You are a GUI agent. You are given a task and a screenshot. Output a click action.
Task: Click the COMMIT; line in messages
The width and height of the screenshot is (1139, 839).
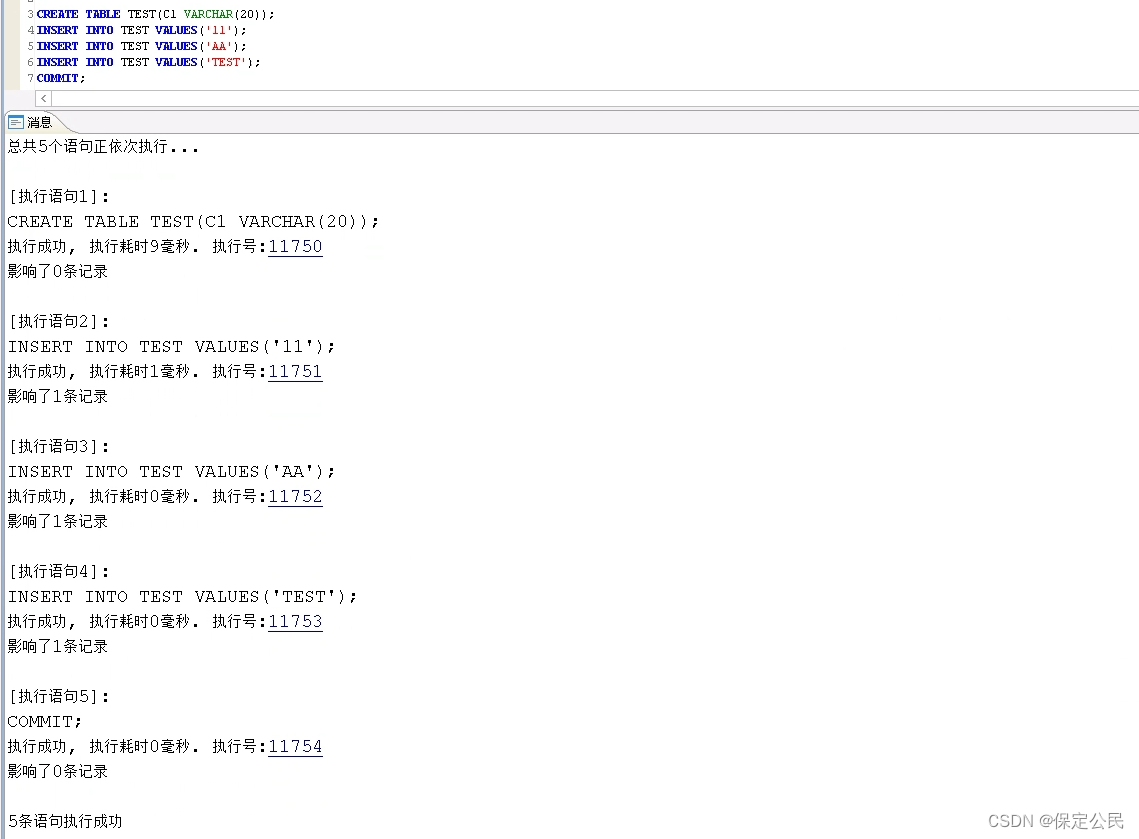coord(44,721)
